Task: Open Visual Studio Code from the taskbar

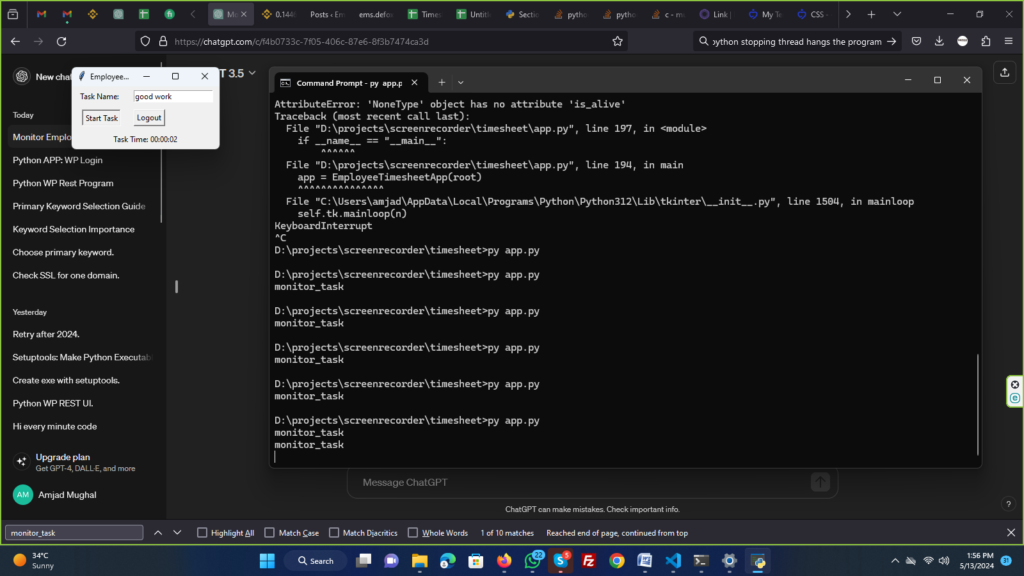Action: (x=673, y=561)
